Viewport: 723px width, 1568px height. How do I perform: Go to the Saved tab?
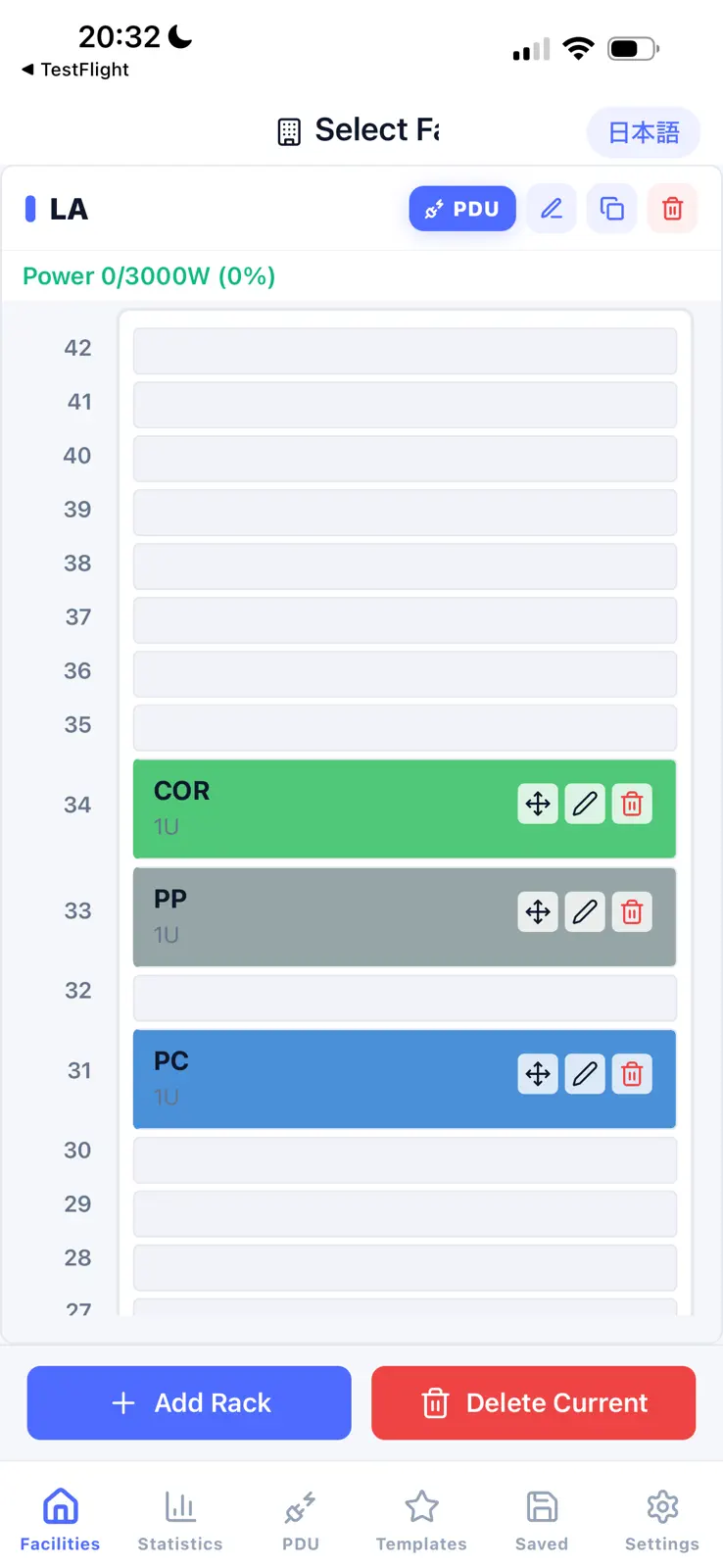click(542, 1521)
